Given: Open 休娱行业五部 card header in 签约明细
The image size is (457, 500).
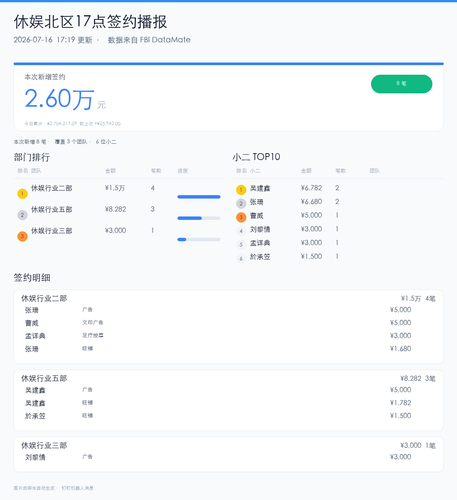Looking at the screenshot, I should tap(44, 378).
